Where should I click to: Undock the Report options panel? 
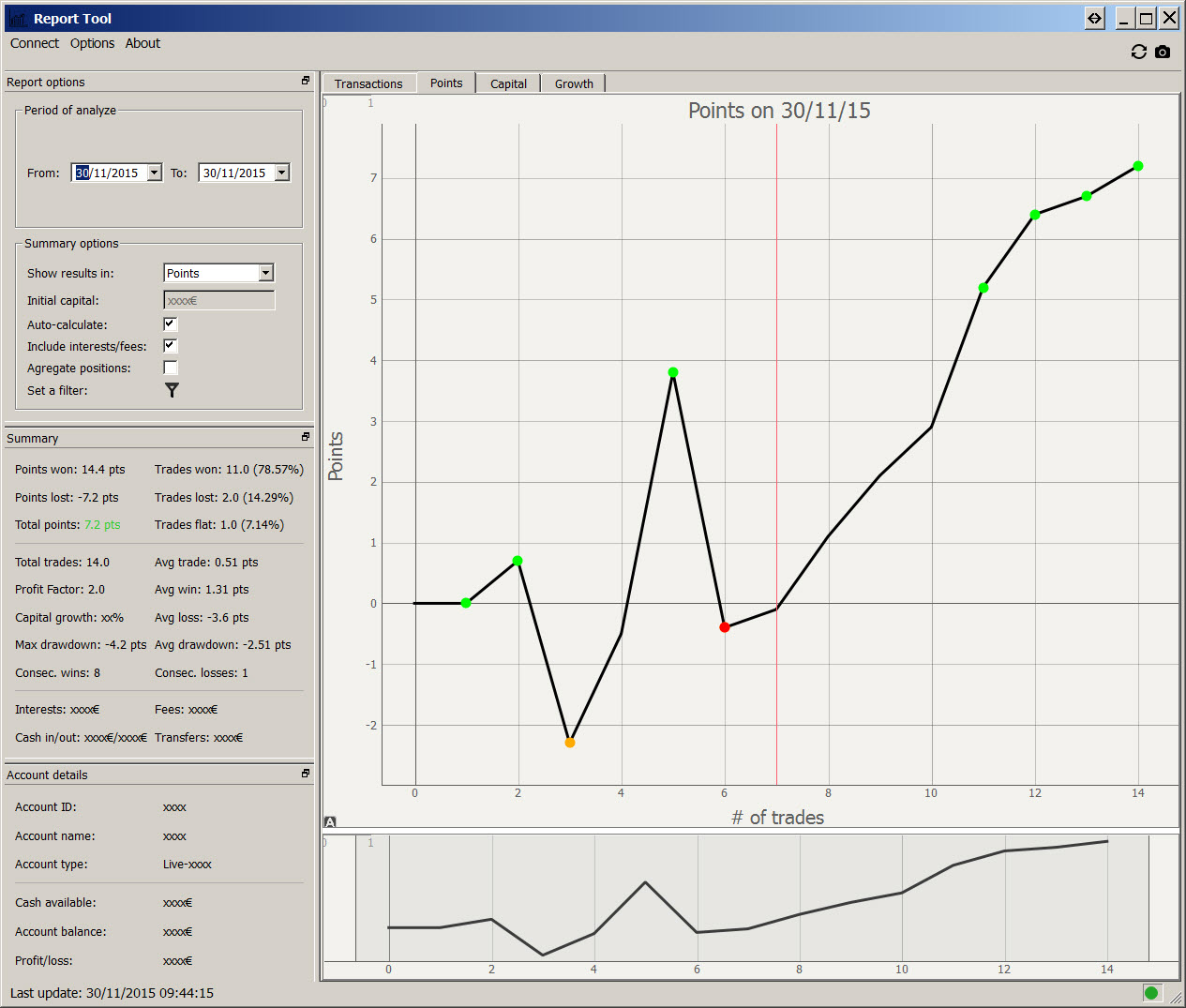coord(306,81)
